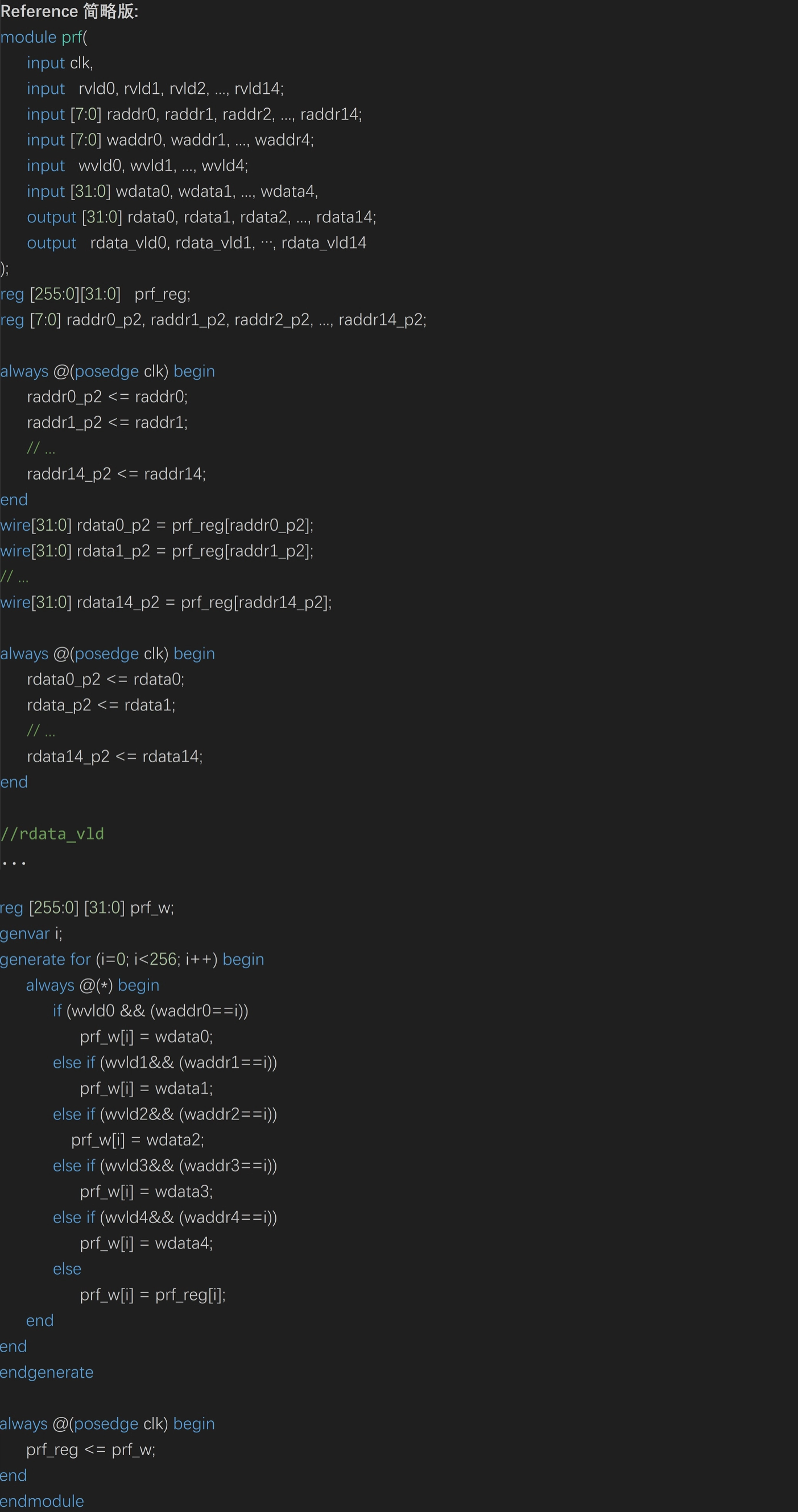Click 'if (wvld0 && (waddr0==i))' condition

pos(151,1011)
